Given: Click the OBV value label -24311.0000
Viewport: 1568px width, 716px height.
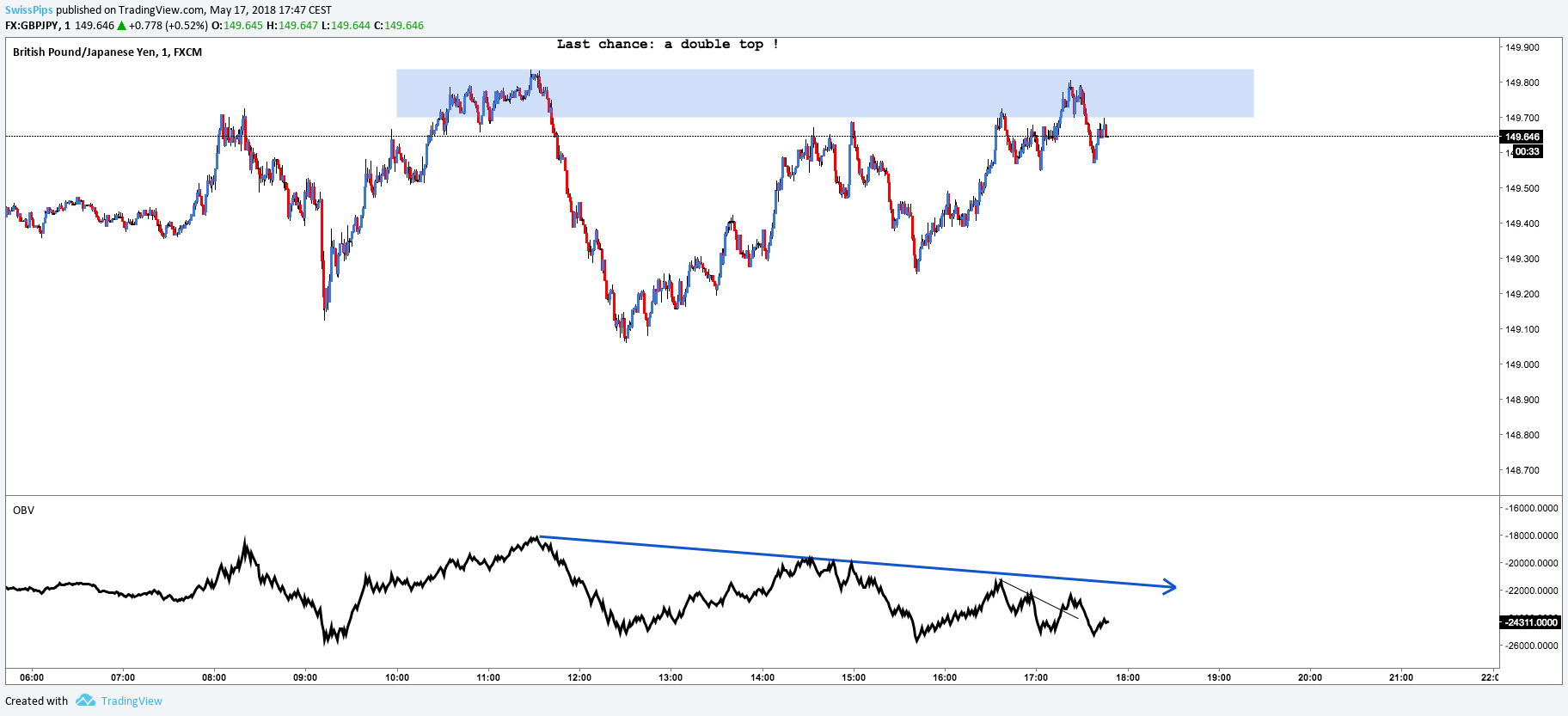Looking at the screenshot, I should 1530,622.
